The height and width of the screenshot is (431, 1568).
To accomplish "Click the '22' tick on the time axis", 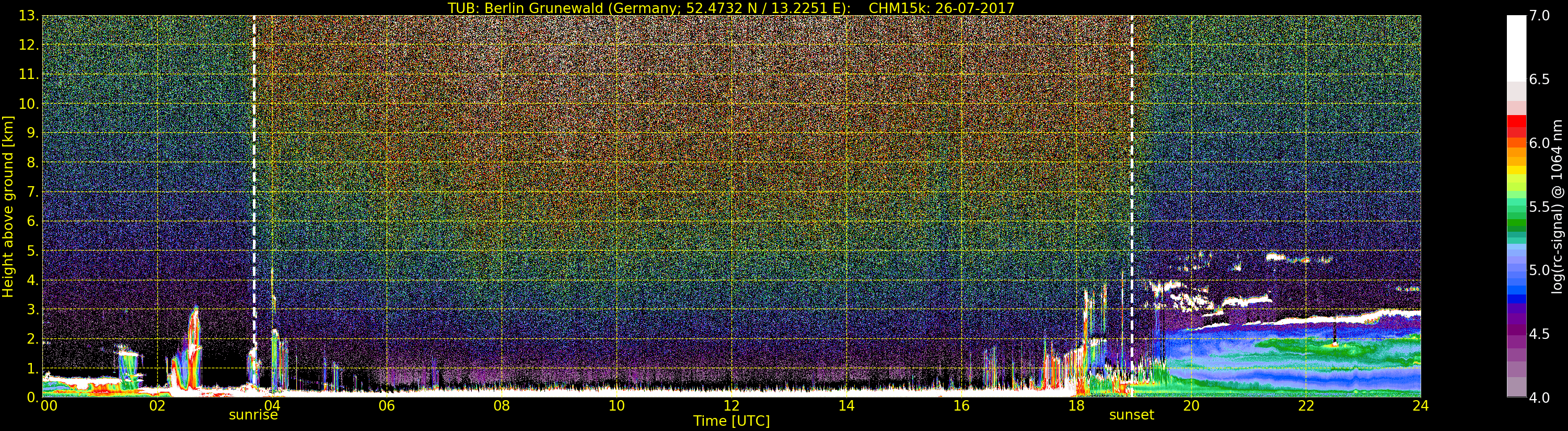I will [x=1306, y=406].
